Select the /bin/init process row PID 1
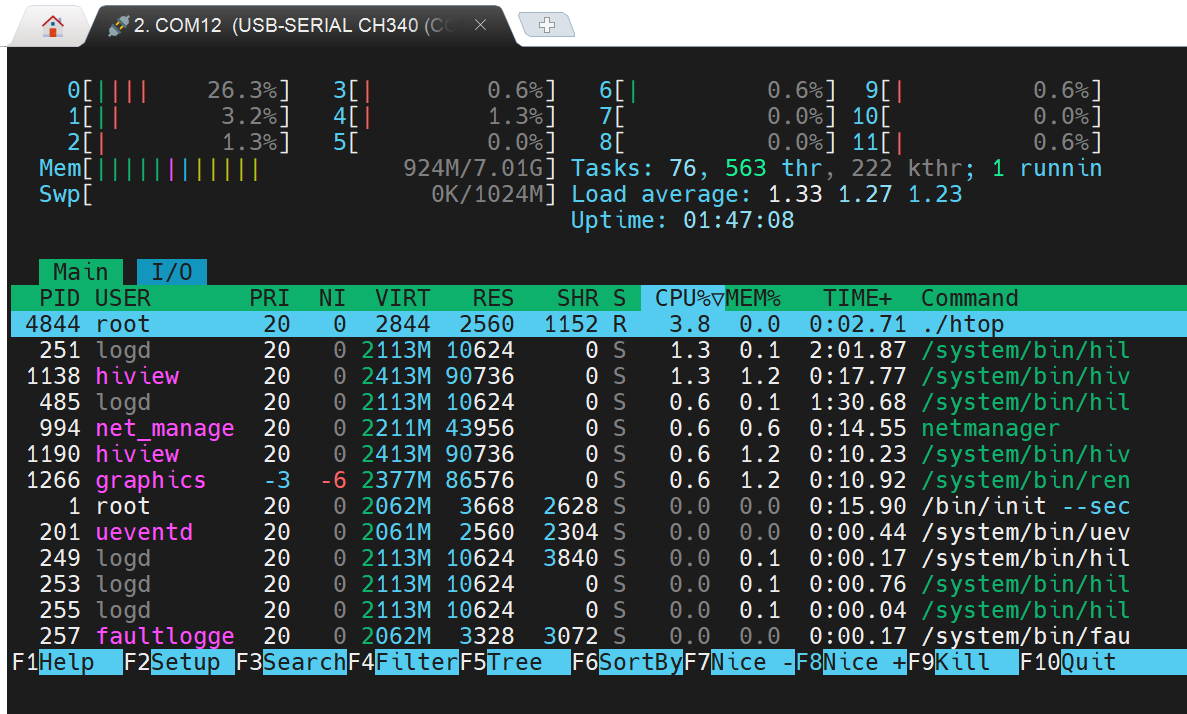 (599, 506)
